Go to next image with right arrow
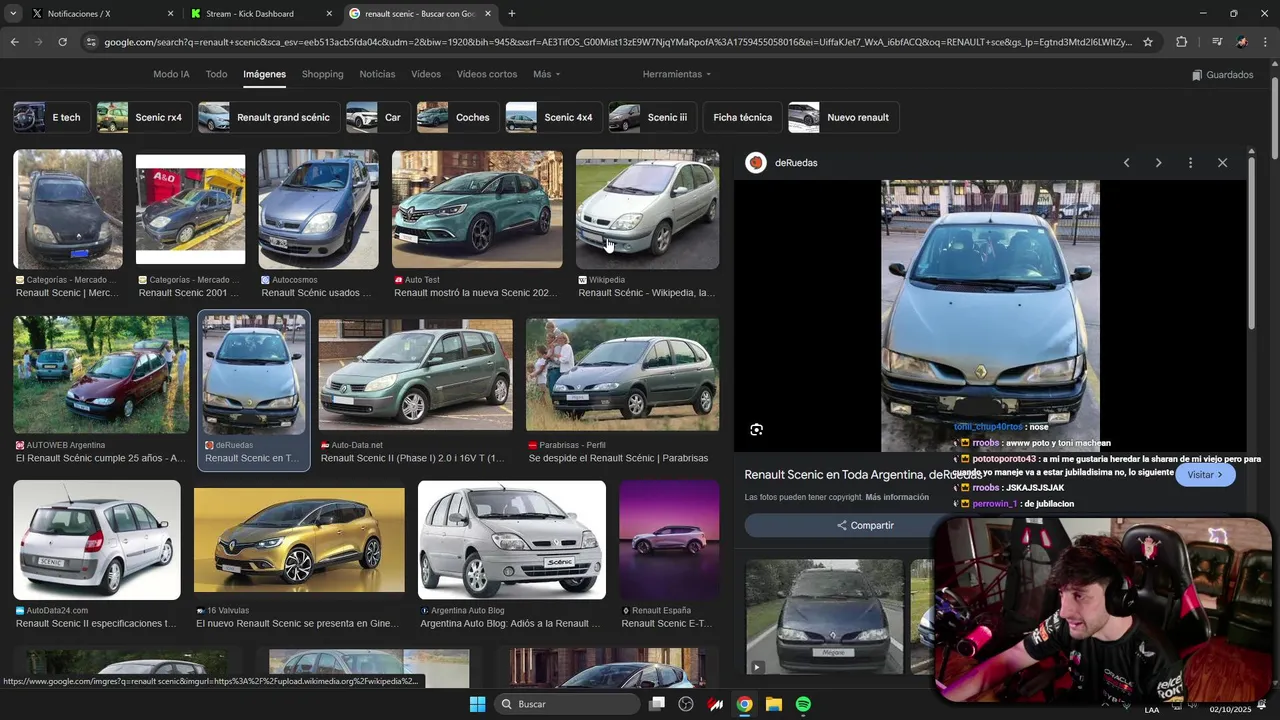The image size is (1280, 720). [1158, 163]
